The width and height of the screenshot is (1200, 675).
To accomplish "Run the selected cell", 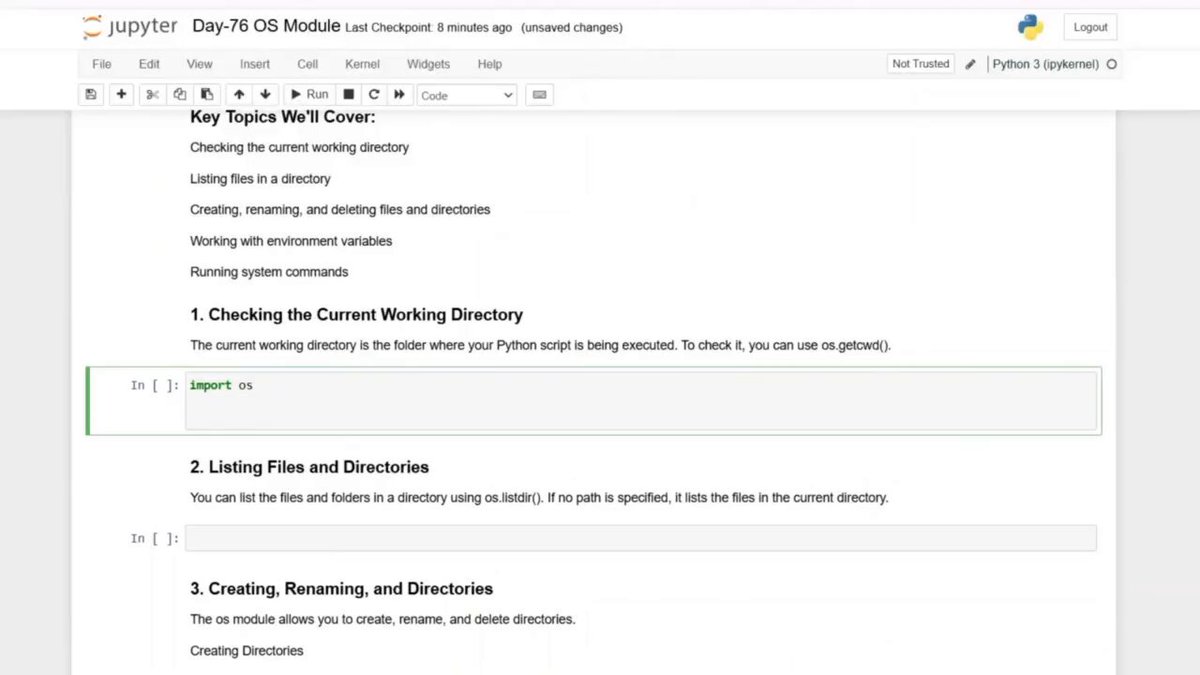I will click(309, 94).
